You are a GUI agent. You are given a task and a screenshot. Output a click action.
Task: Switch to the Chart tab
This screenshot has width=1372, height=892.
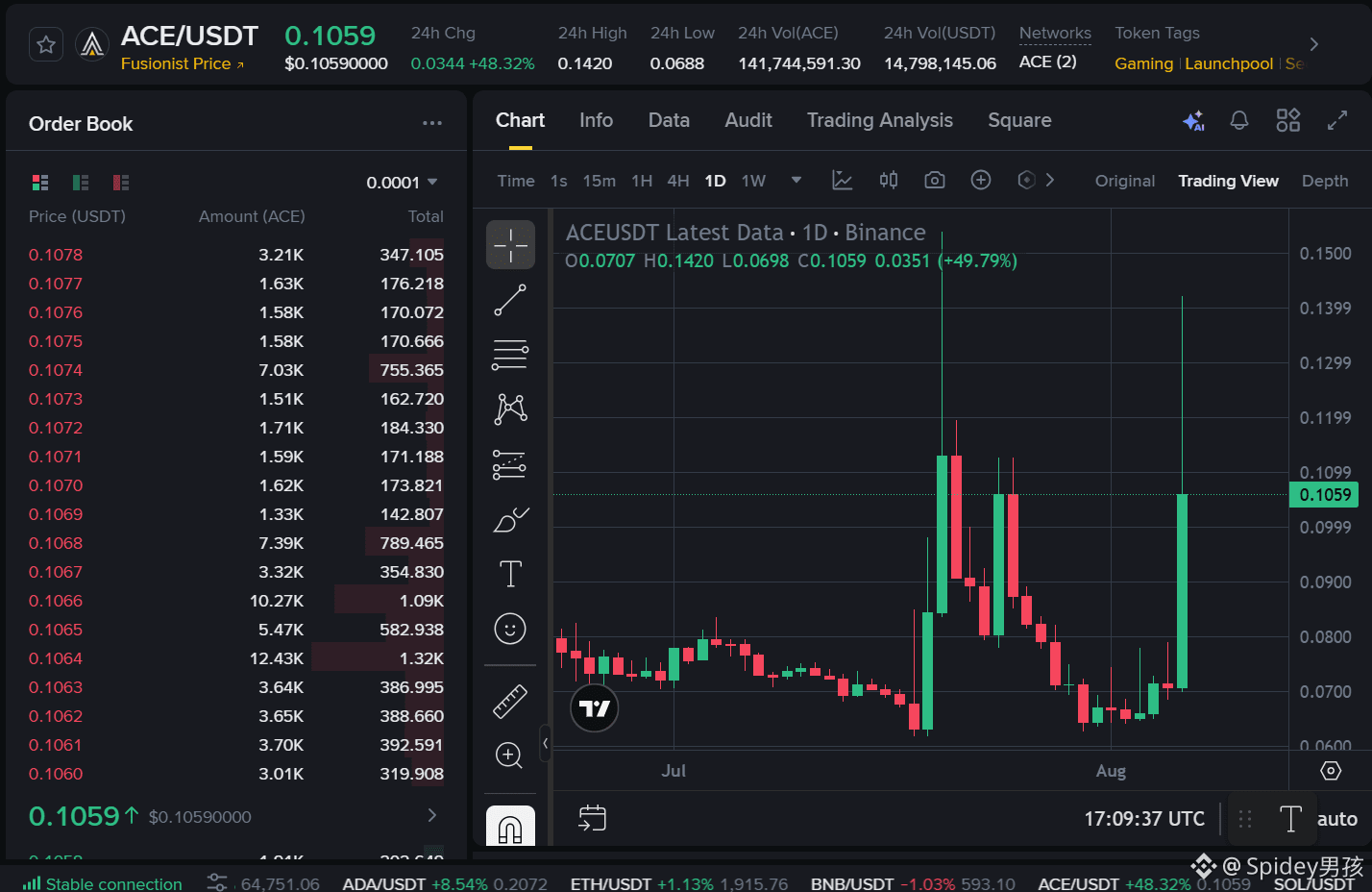click(520, 120)
